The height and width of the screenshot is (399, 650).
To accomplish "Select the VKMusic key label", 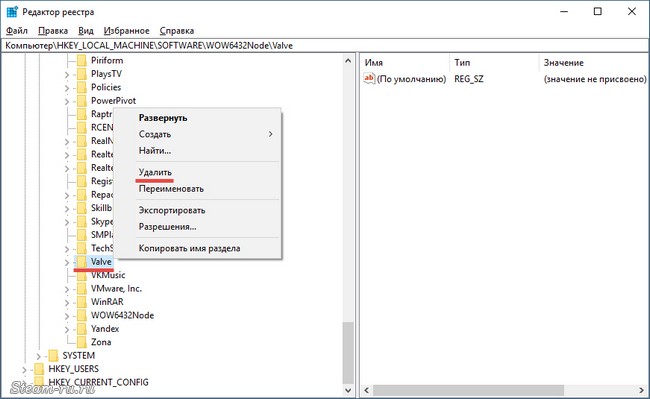I will [x=108, y=275].
